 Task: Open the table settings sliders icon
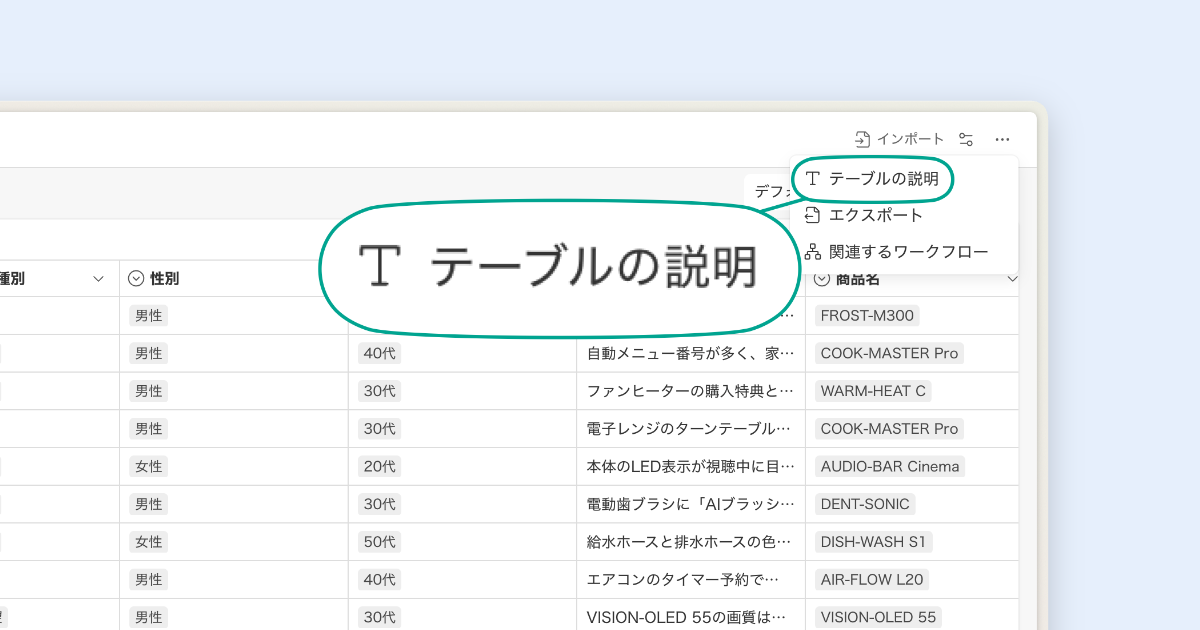(x=966, y=139)
